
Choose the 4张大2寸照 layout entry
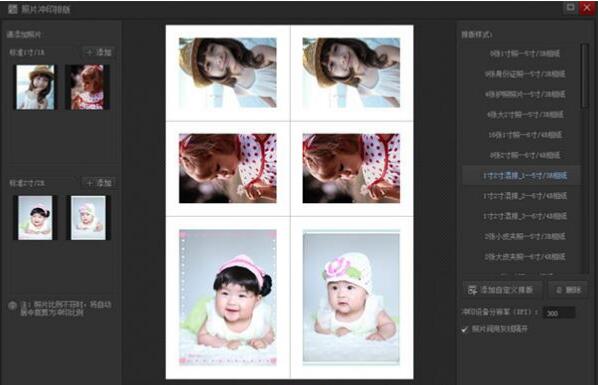click(524, 114)
